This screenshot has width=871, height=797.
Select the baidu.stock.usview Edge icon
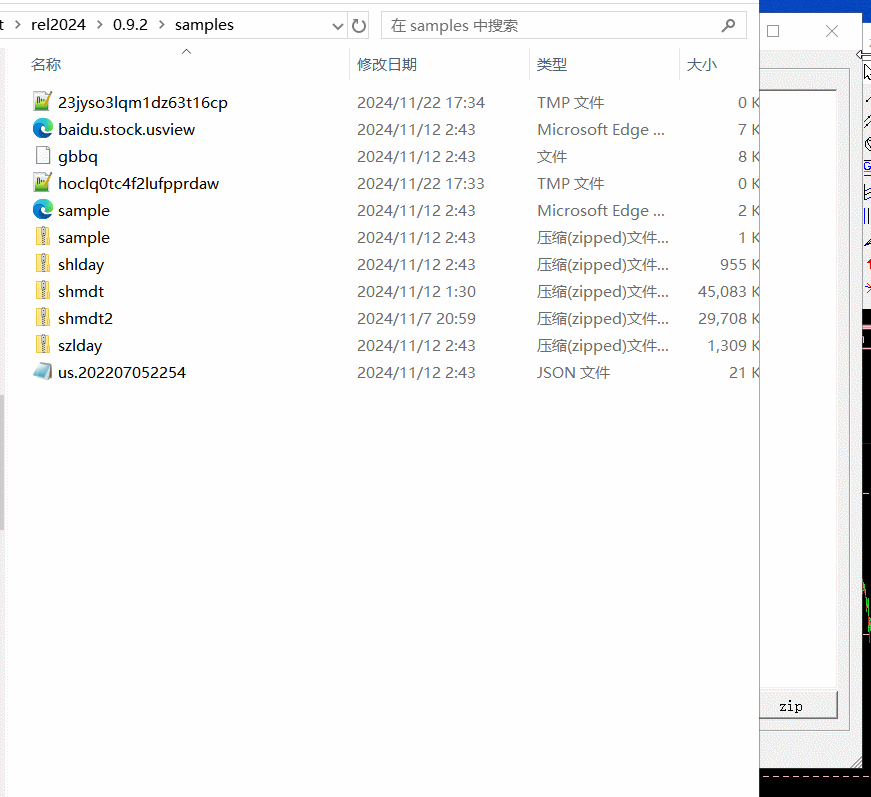pyautogui.click(x=42, y=129)
